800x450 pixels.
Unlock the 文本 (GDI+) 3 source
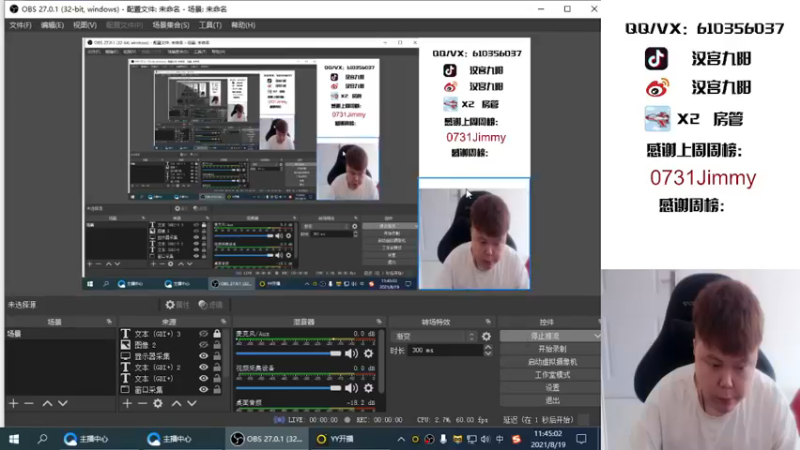(217, 334)
